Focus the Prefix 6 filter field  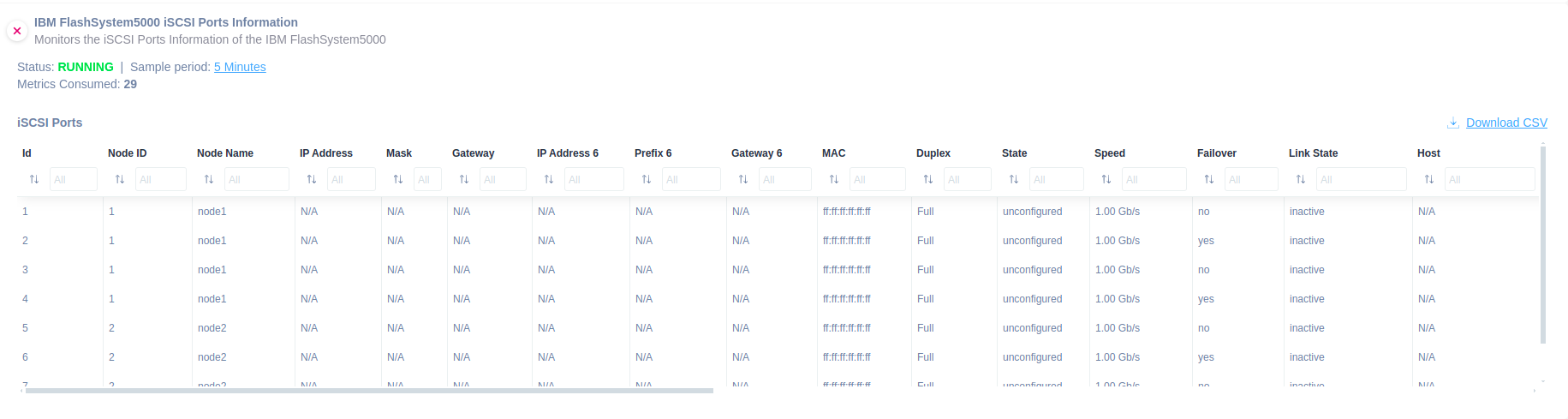click(x=691, y=179)
